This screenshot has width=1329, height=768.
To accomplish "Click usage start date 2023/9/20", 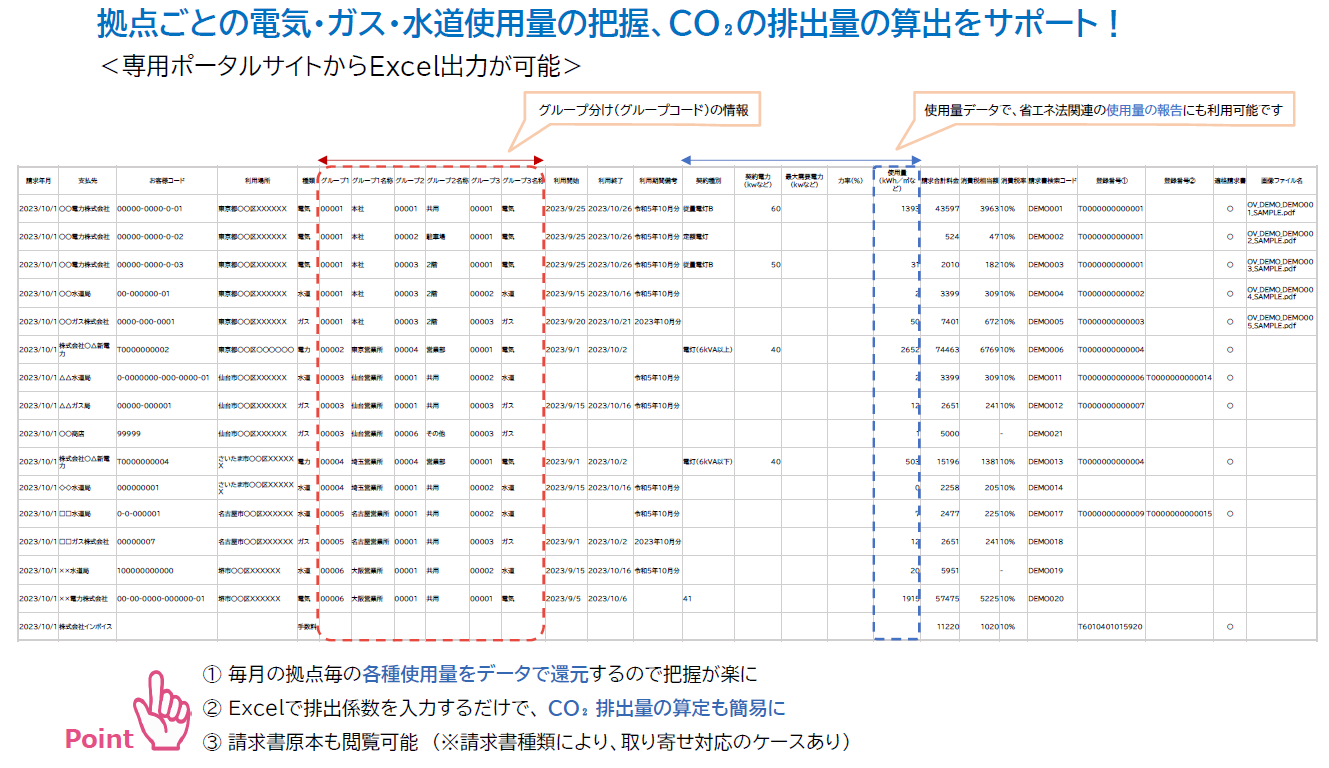I will [565, 322].
